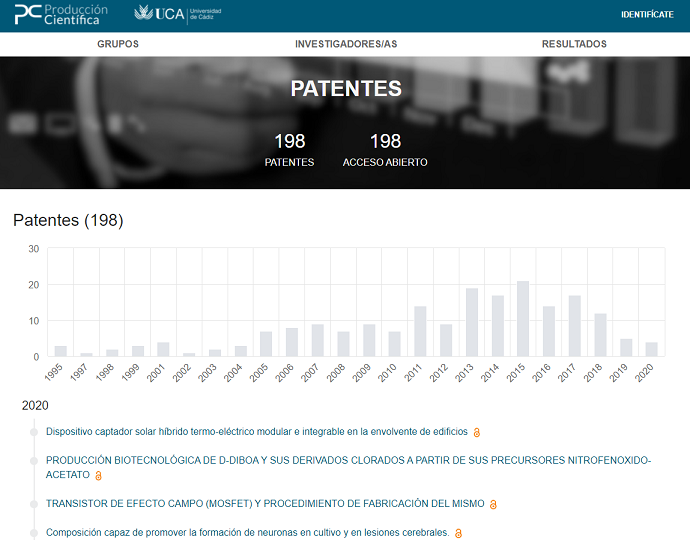The width and height of the screenshot is (690, 552).
Task: Click the 2004 axis label
Action: point(233,373)
